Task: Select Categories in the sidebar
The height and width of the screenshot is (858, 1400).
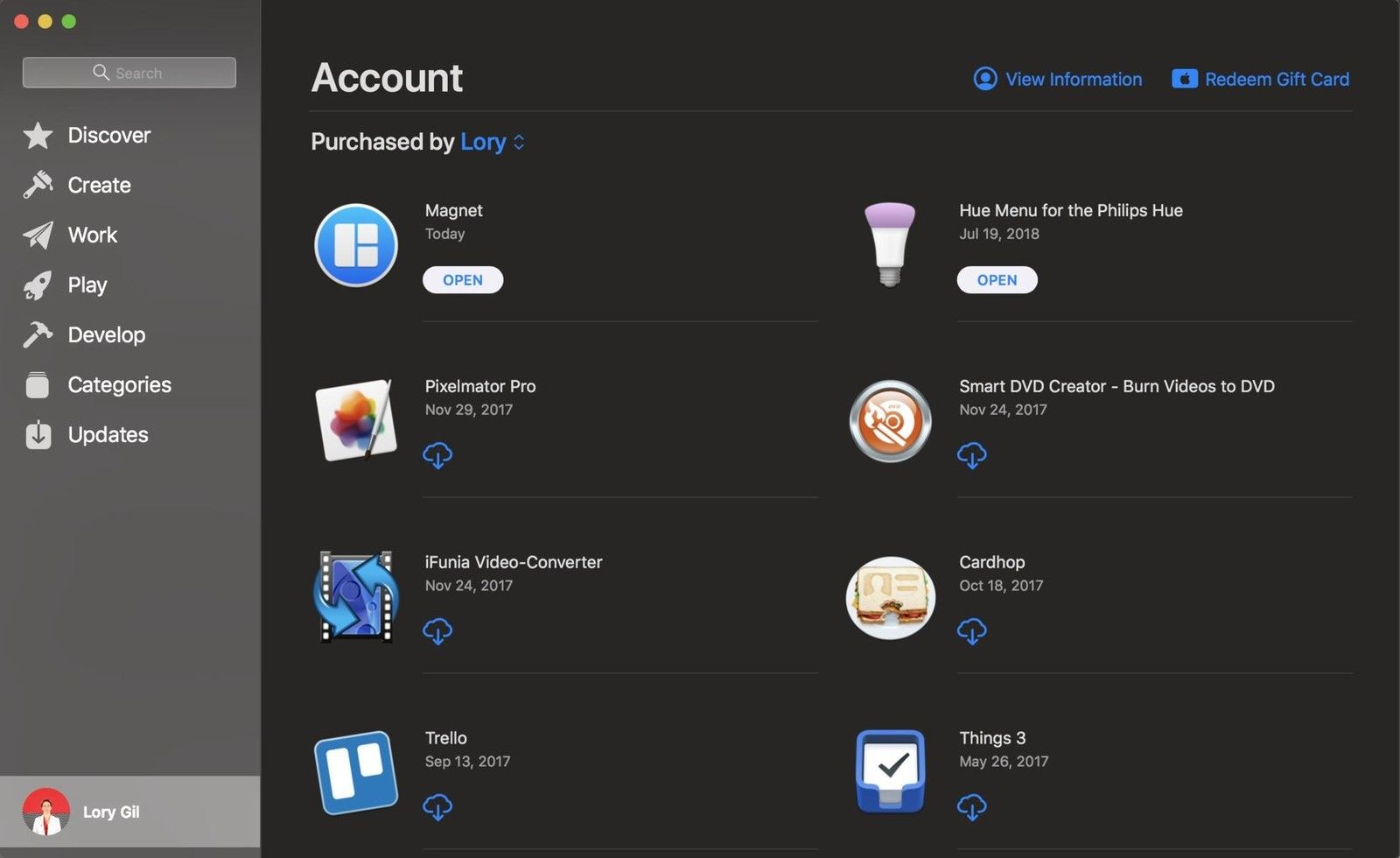Action: click(119, 384)
